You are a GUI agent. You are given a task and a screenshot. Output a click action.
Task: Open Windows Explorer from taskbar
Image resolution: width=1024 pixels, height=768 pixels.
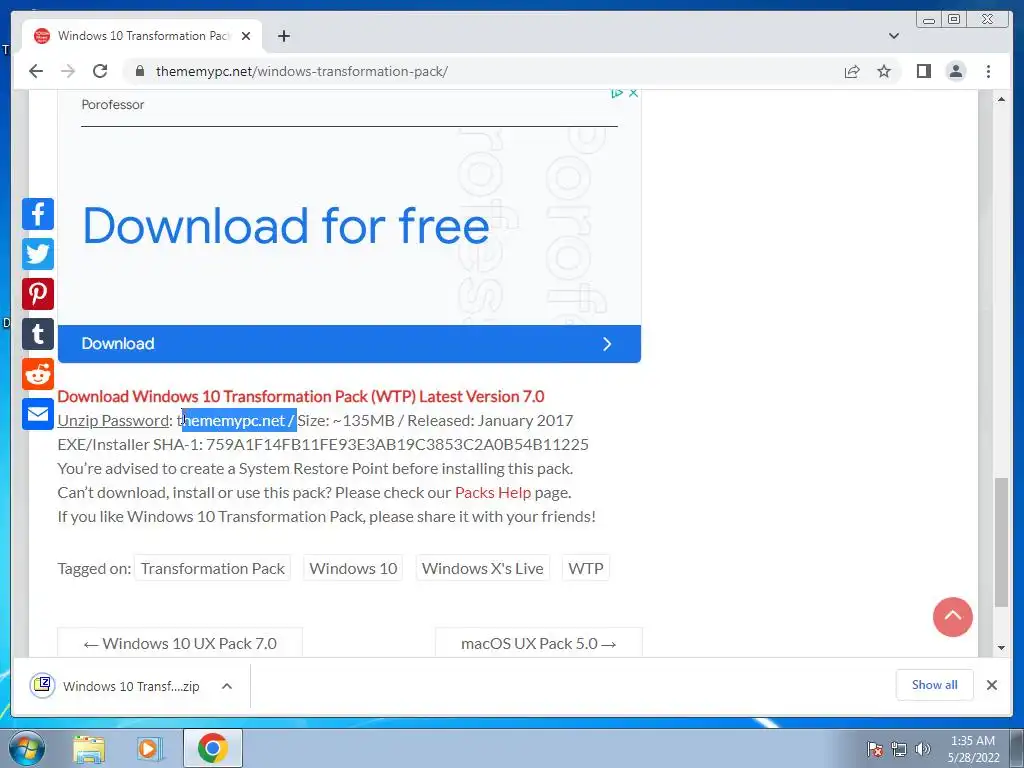tap(89, 748)
